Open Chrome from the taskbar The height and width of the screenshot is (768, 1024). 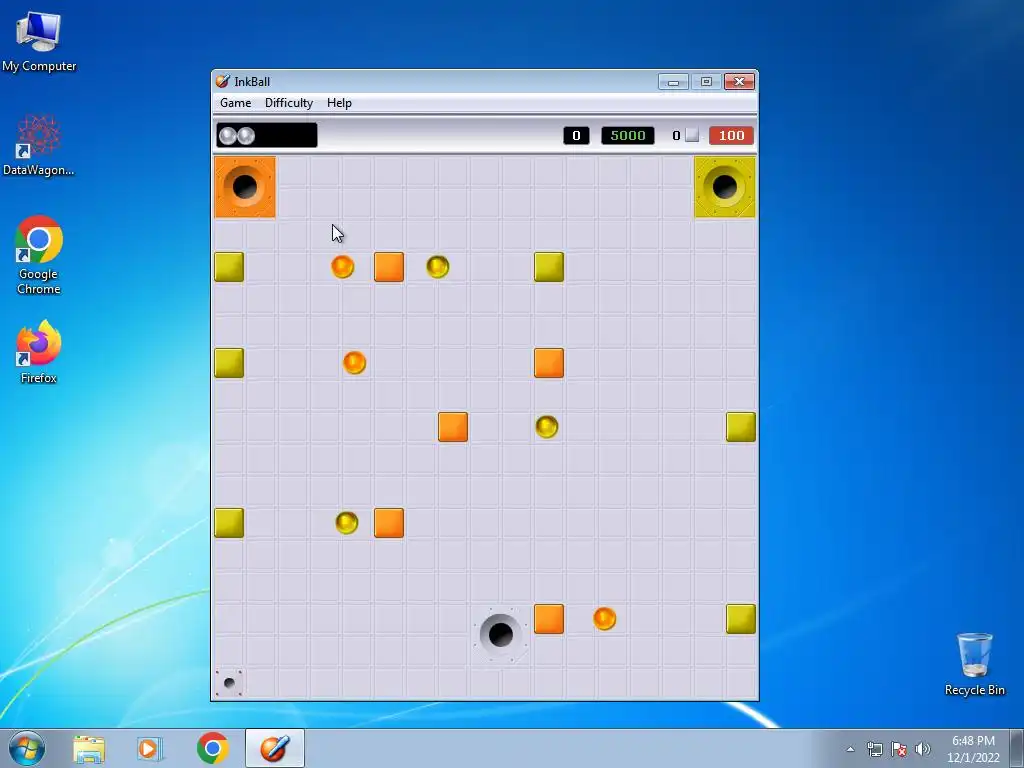(x=212, y=748)
